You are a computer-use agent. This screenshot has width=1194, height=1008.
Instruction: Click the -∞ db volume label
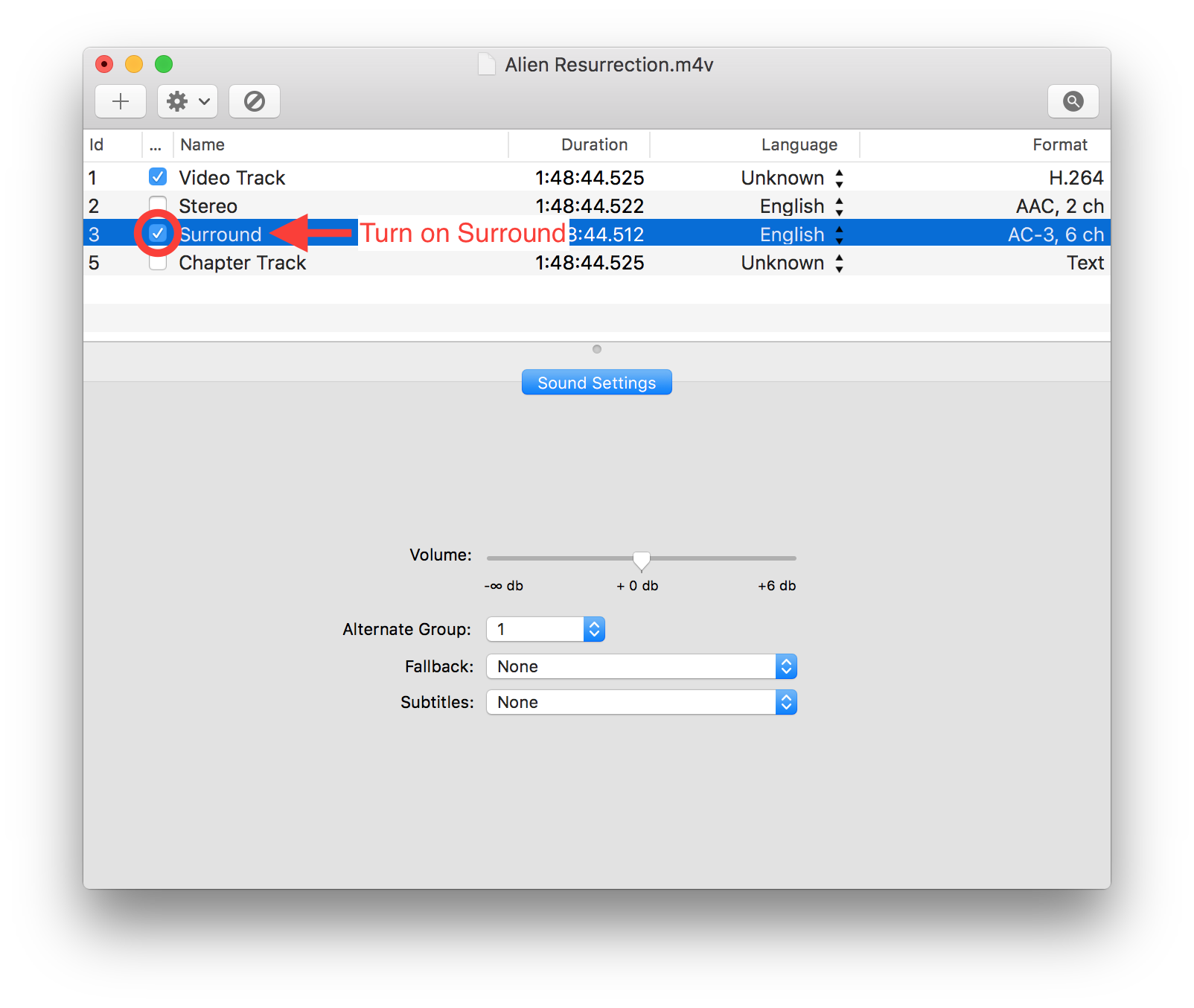tap(504, 586)
